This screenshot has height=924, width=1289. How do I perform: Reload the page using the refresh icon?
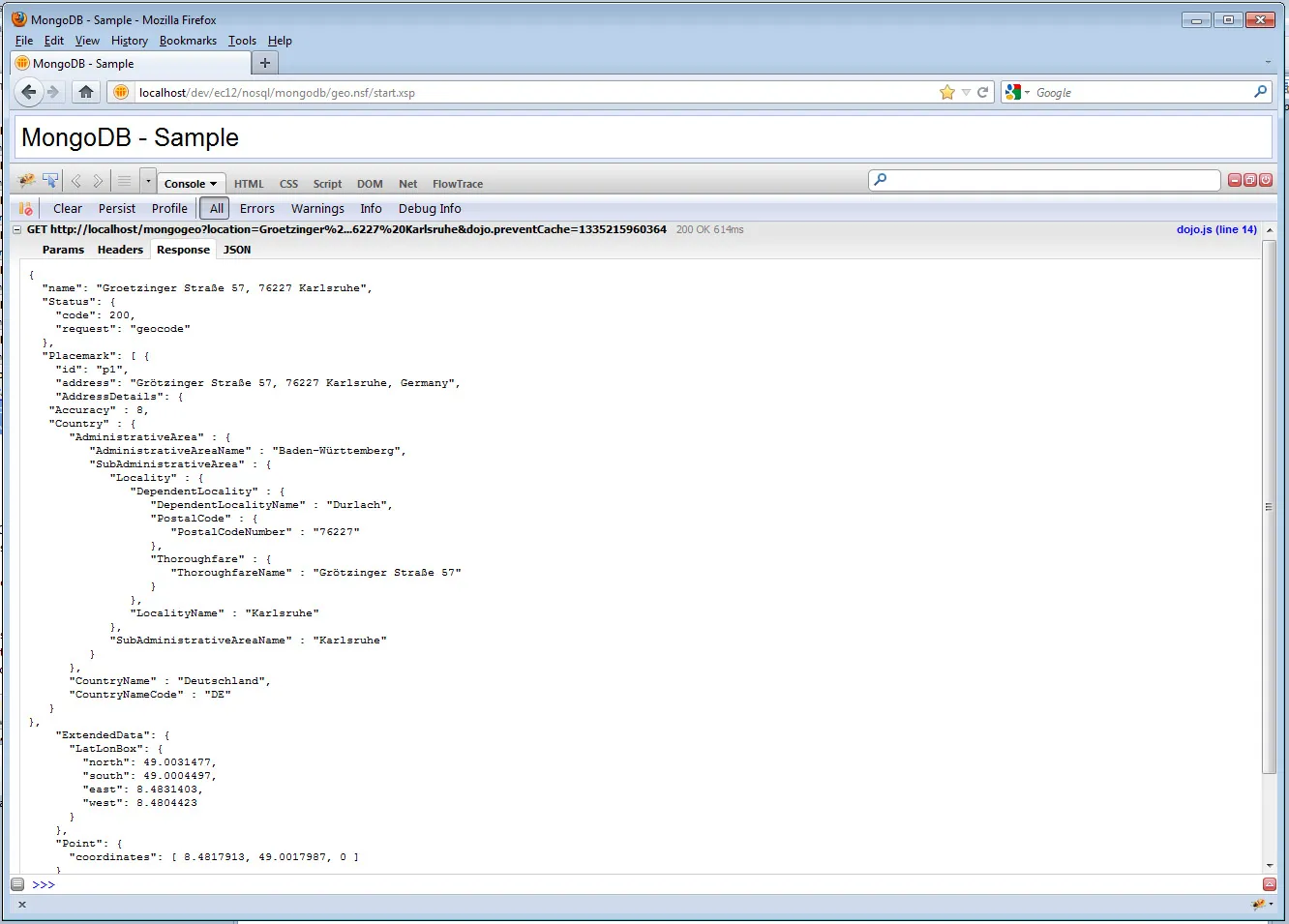click(983, 93)
